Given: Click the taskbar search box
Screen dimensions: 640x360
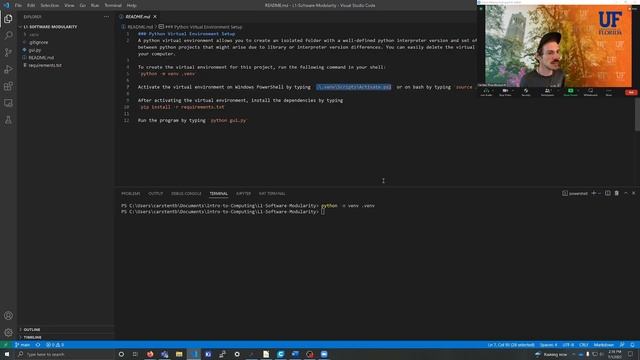Looking at the screenshot, I should tap(65, 354).
